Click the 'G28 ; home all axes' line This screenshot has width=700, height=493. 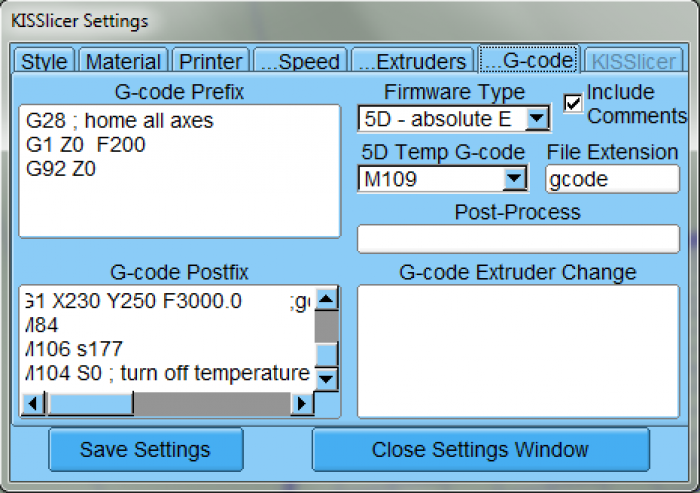tap(120, 121)
